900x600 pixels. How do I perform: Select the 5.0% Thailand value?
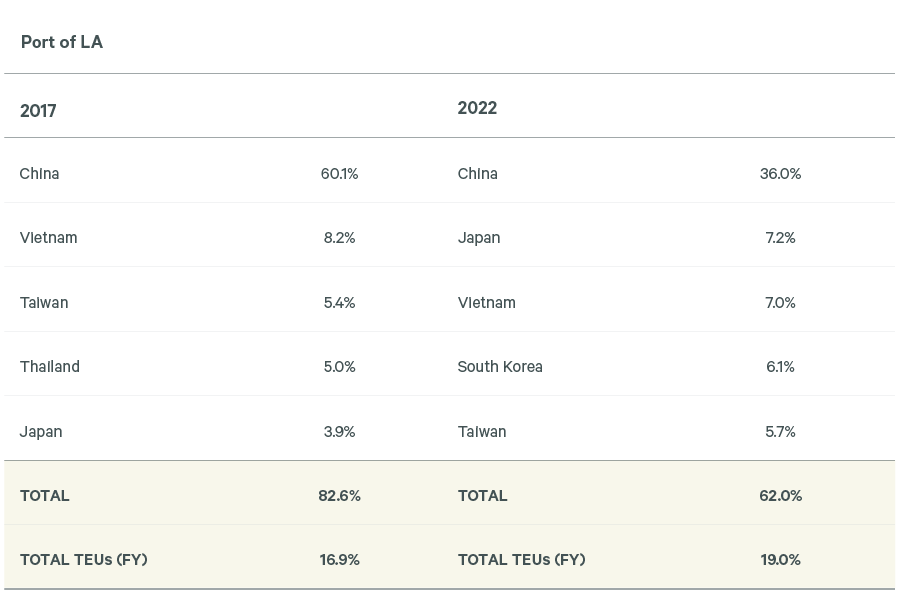pos(339,367)
